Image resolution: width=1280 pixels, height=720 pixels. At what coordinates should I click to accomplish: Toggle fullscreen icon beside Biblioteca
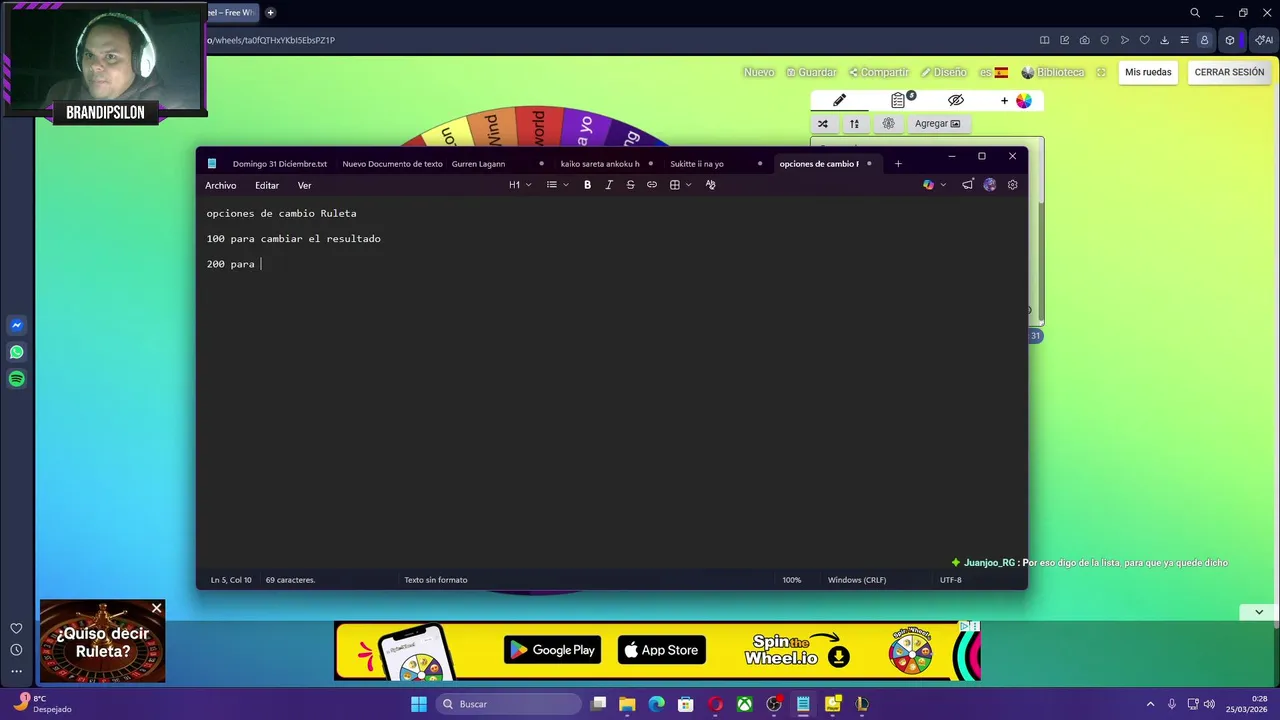(x=1101, y=72)
